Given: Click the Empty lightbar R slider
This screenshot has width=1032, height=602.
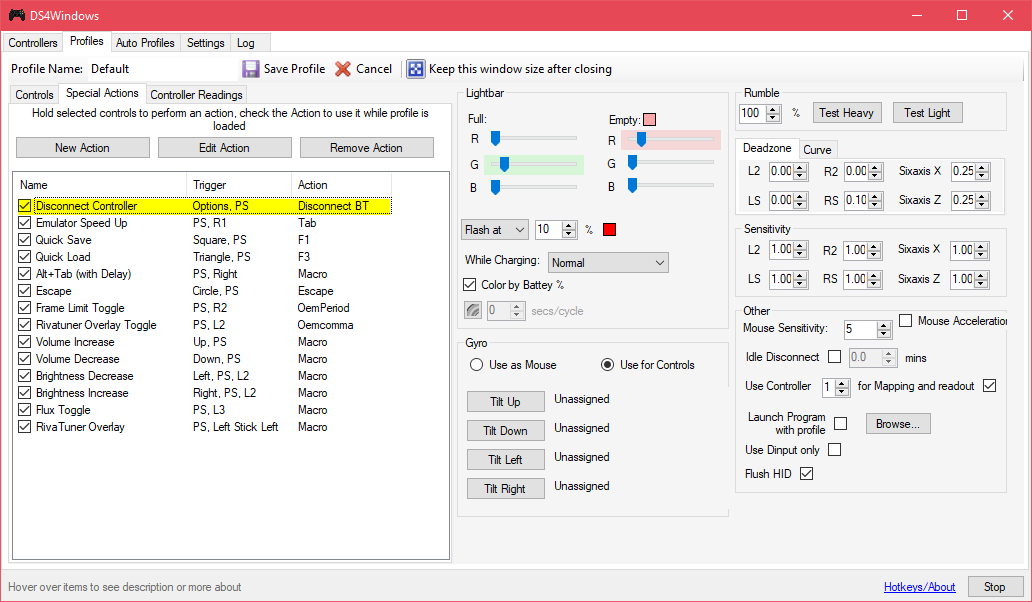Looking at the screenshot, I should [x=671, y=139].
